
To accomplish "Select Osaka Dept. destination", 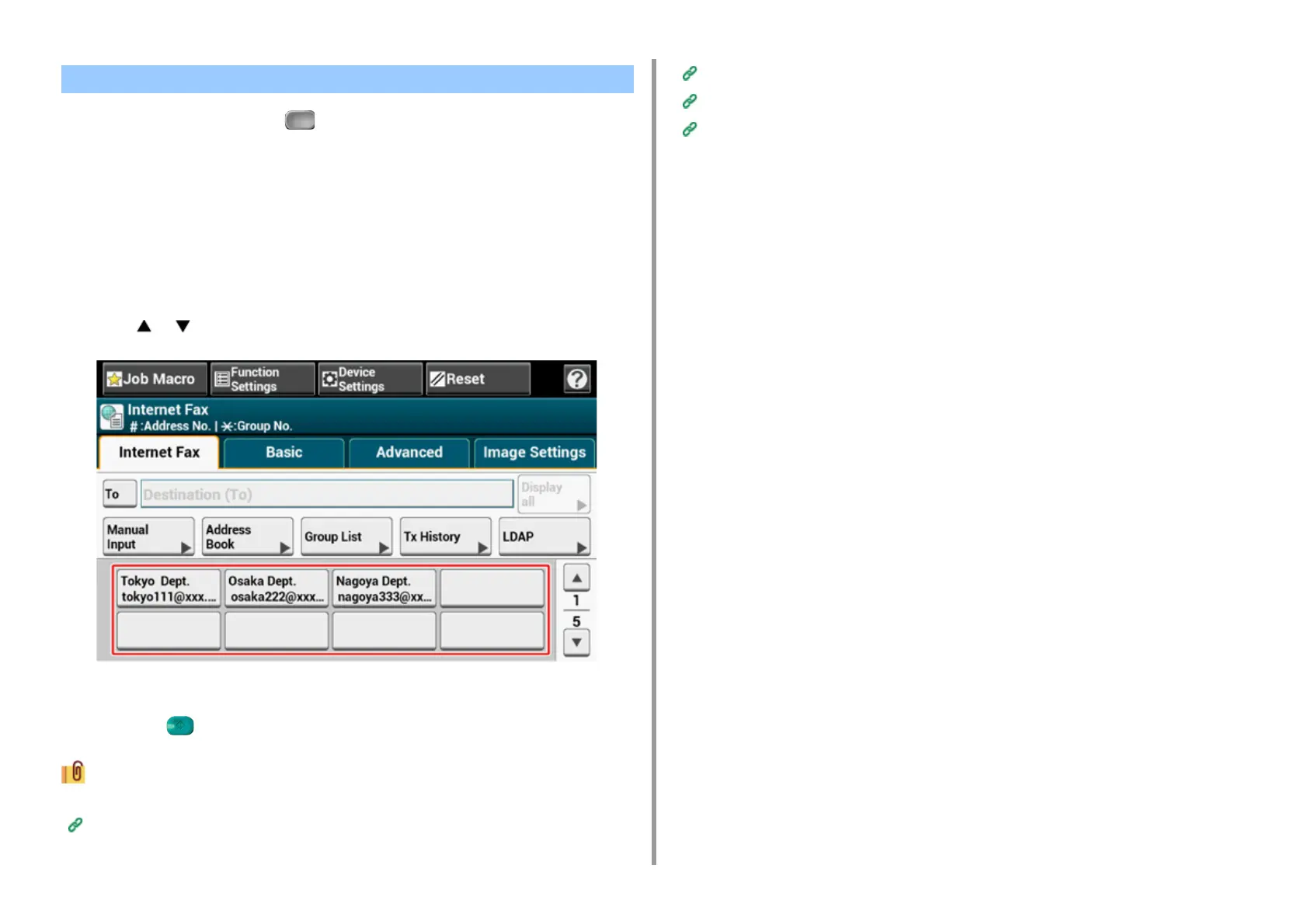I will [x=277, y=589].
